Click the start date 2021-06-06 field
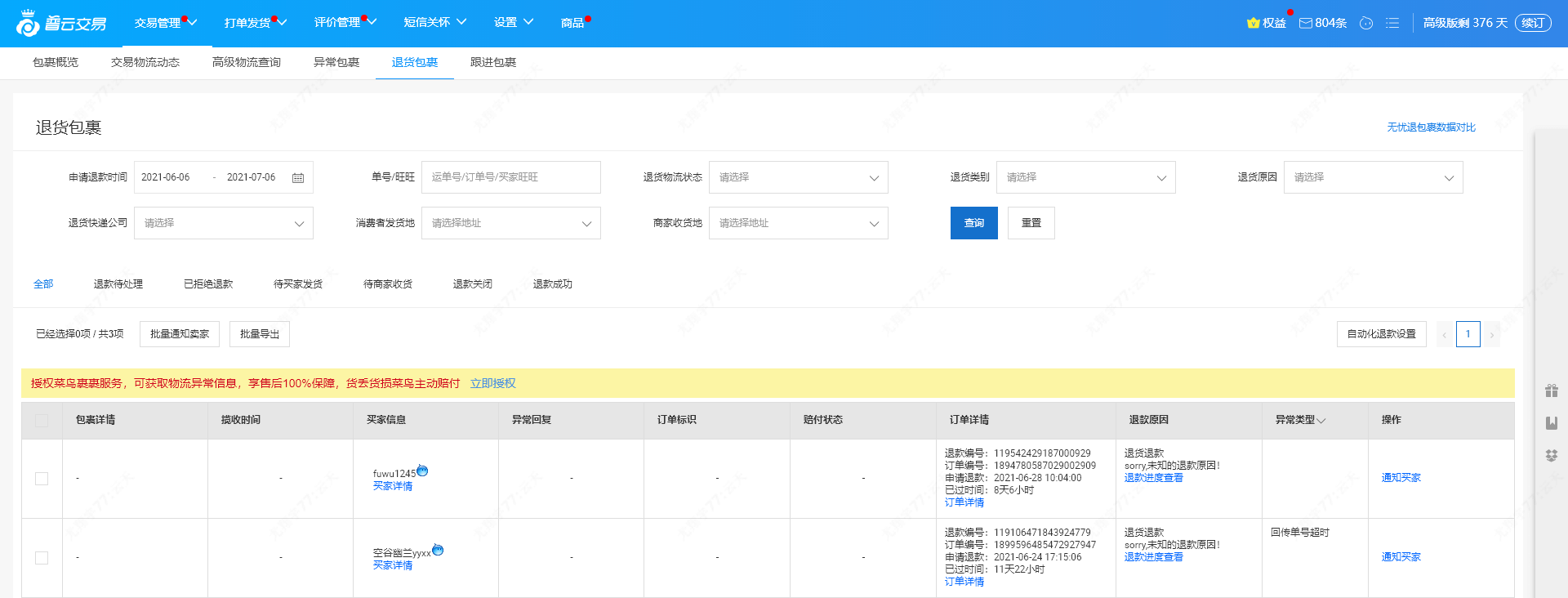 point(166,177)
